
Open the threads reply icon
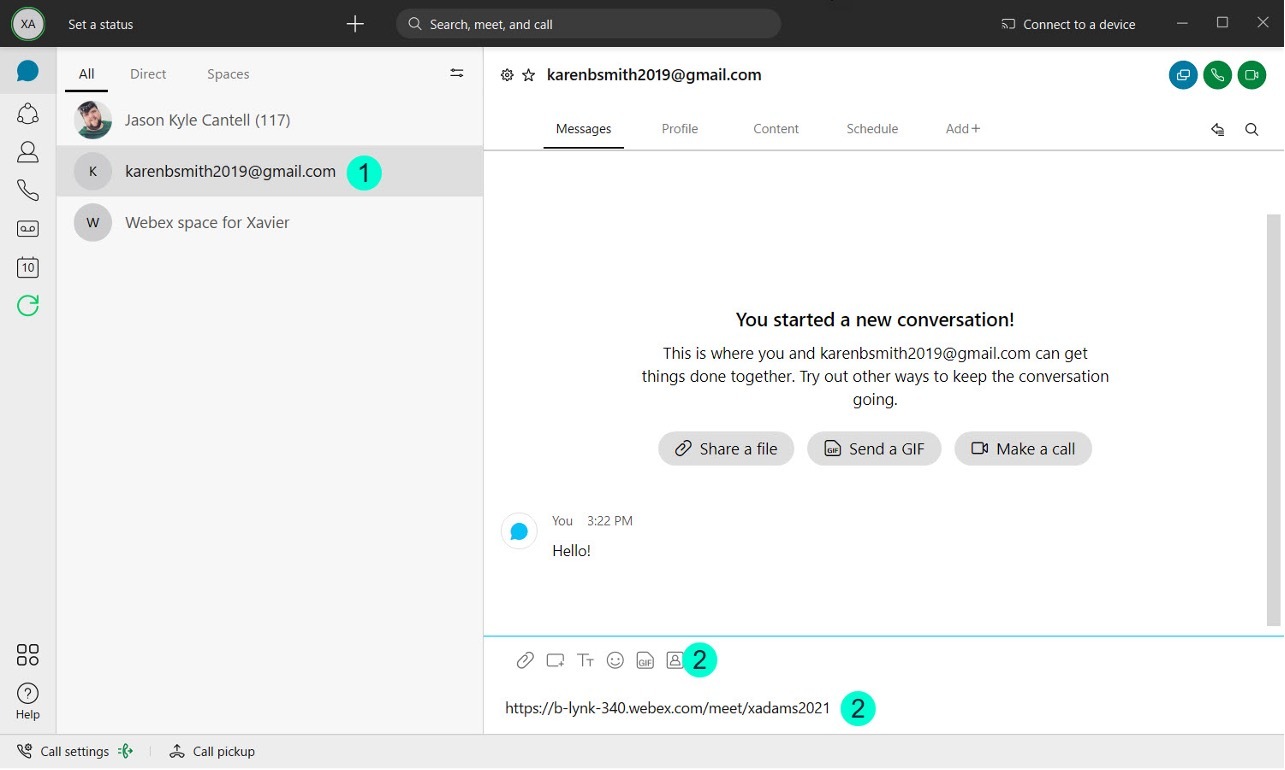1217,129
